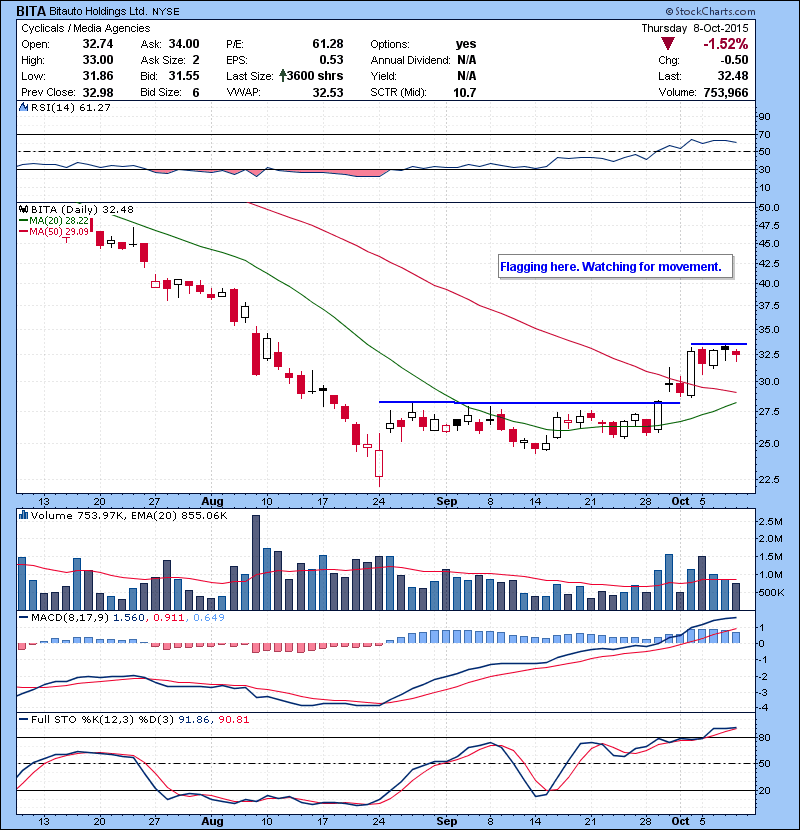This screenshot has height=830, width=800.
Task: Click the SCTR (Mid) value 10.7
Action: tap(465, 92)
